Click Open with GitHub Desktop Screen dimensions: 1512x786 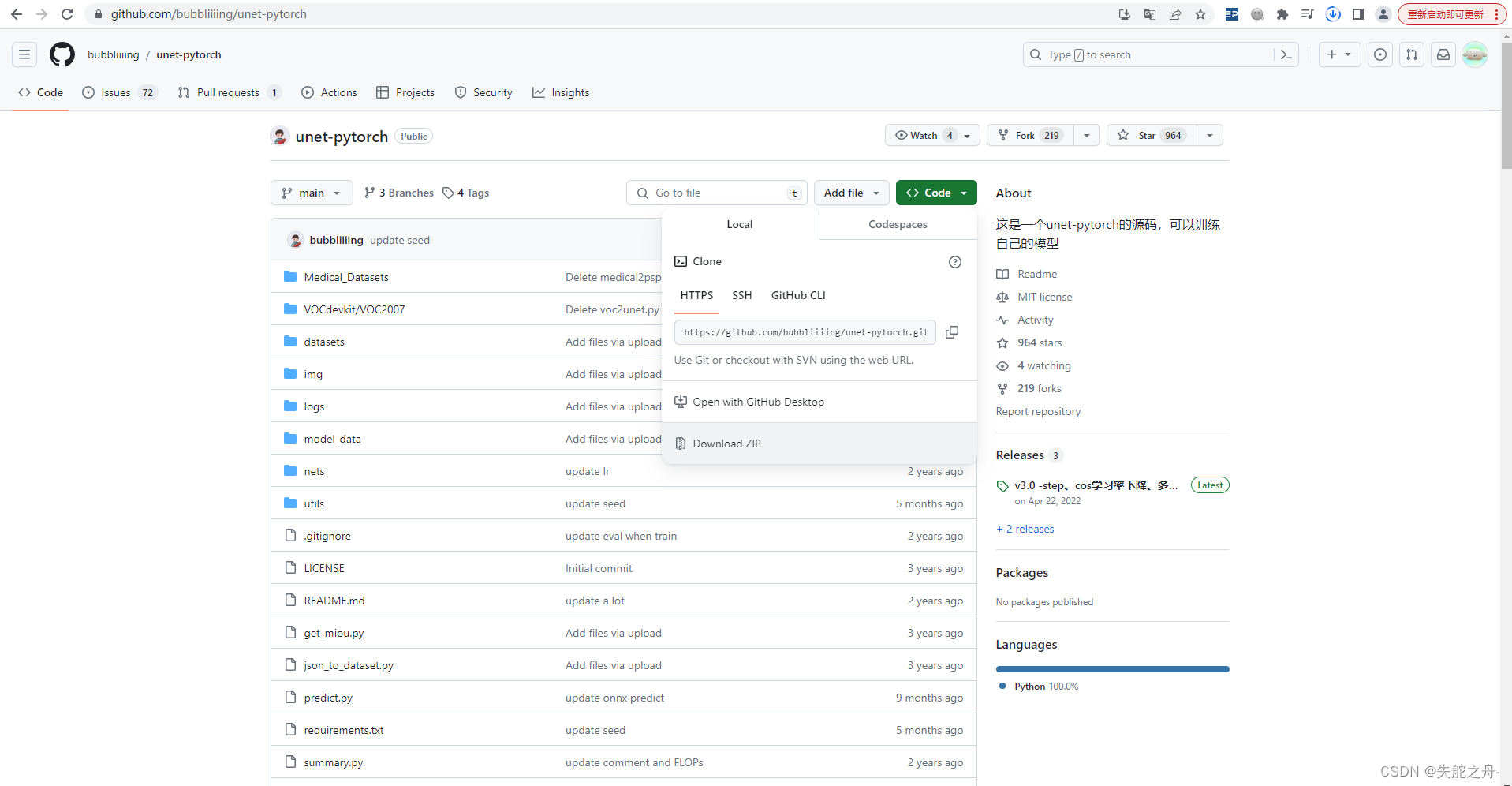point(819,402)
